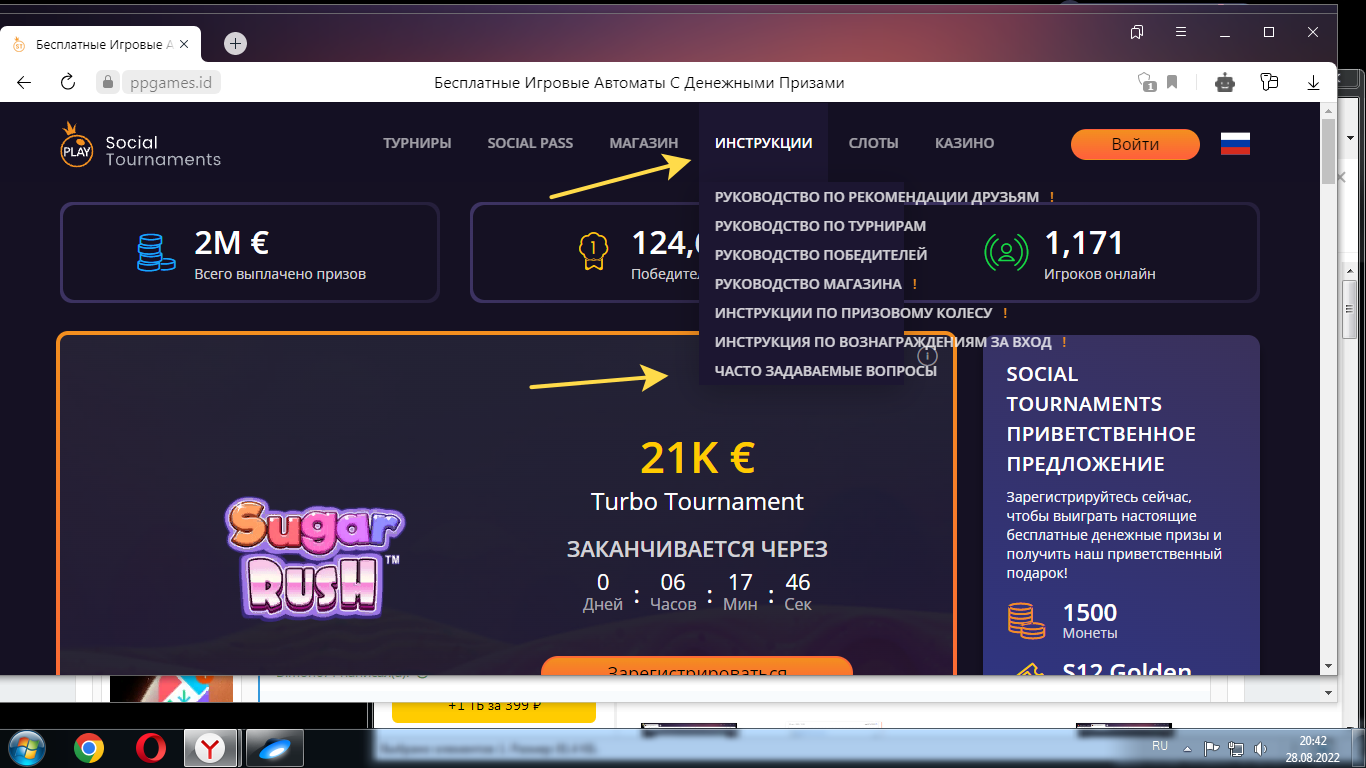Launch Opera from the taskbar

pyautogui.click(x=151, y=747)
